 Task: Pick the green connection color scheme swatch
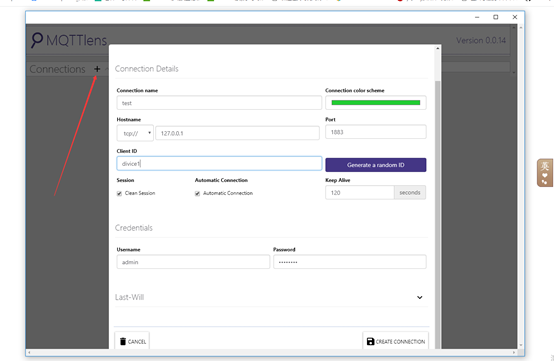[x=376, y=103]
